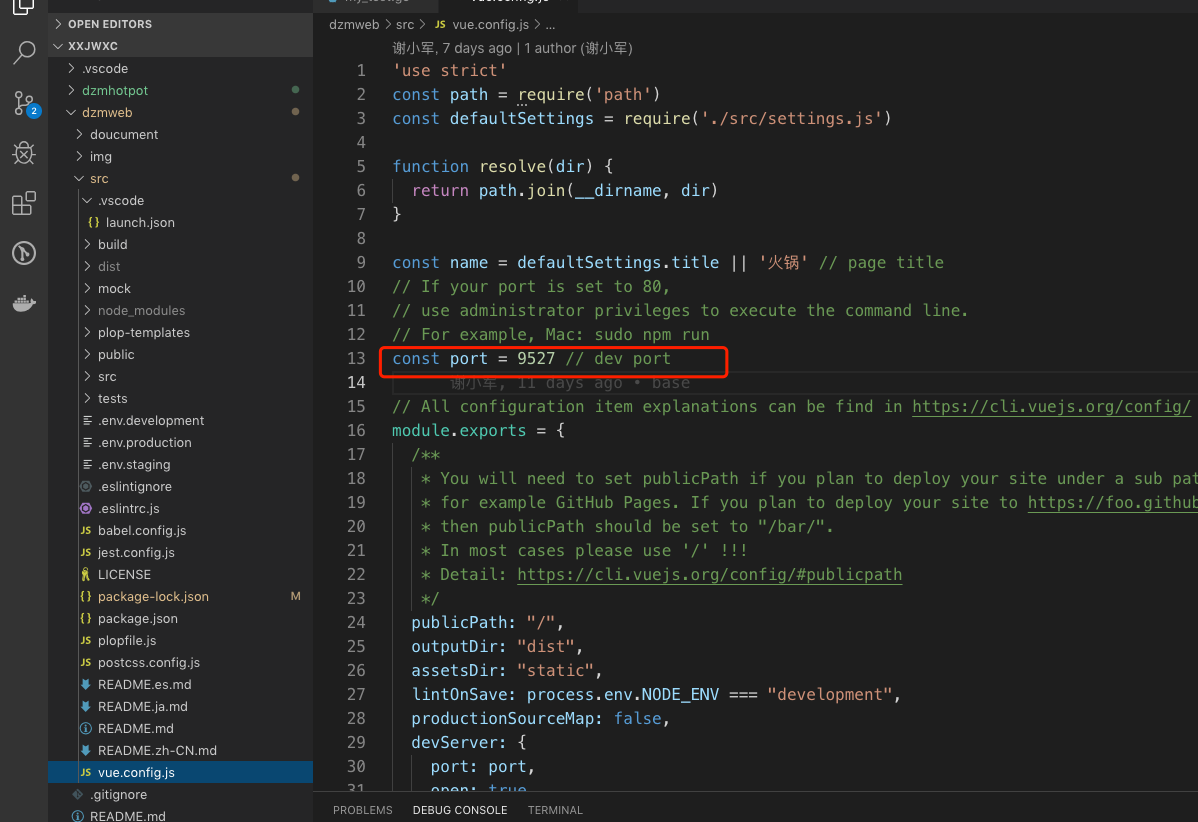Click the git author CodeLens annotation
The height and width of the screenshot is (822, 1198).
(x=513, y=48)
